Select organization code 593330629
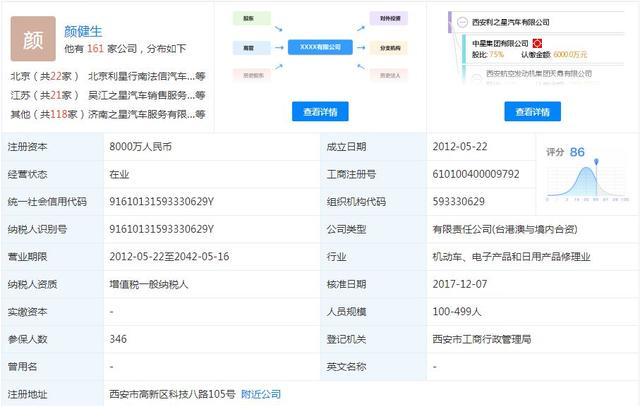 pyautogui.click(x=459, y=202)
